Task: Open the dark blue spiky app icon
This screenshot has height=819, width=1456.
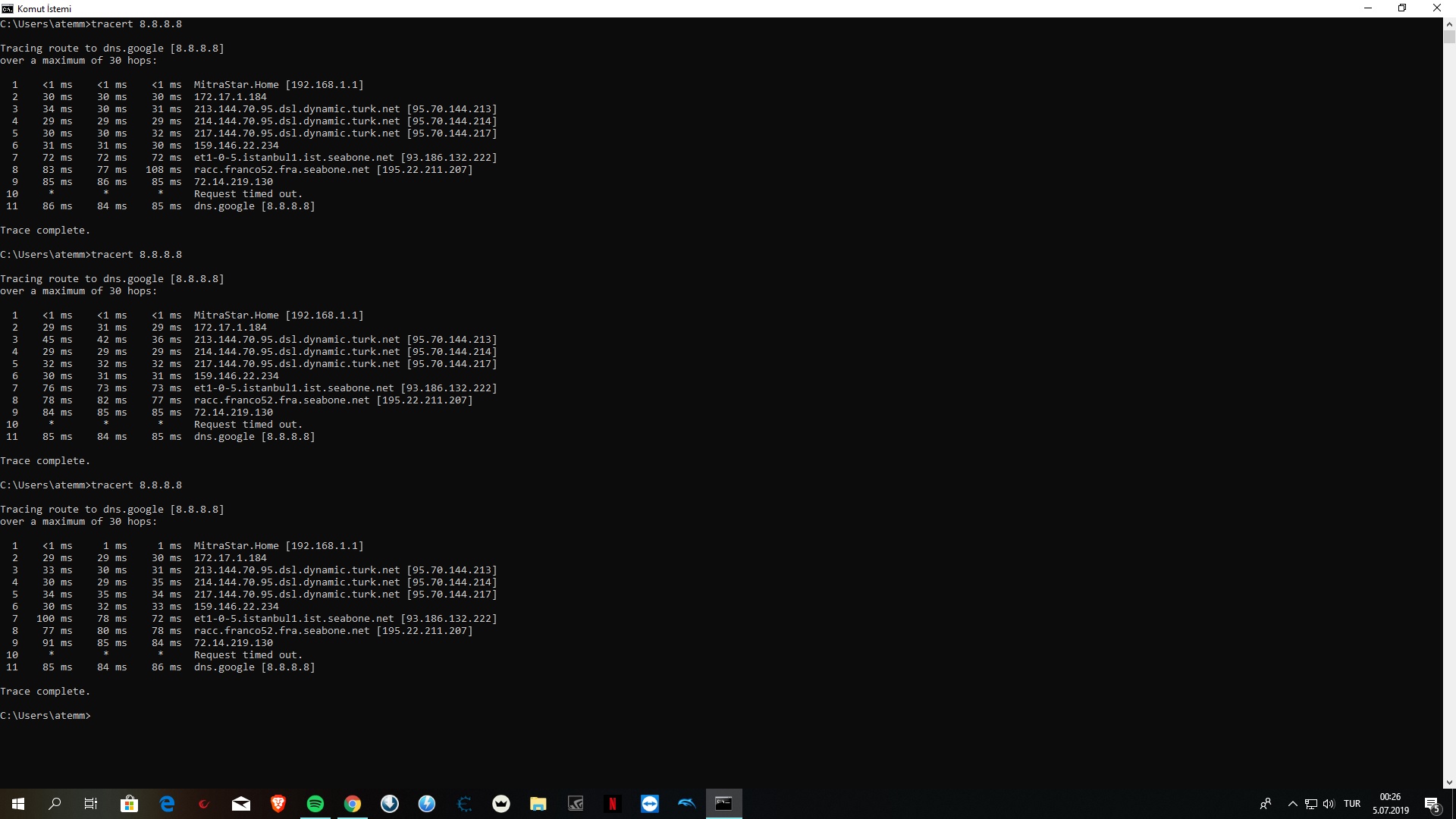Action: pyautogui.click(x=464, y=804)
